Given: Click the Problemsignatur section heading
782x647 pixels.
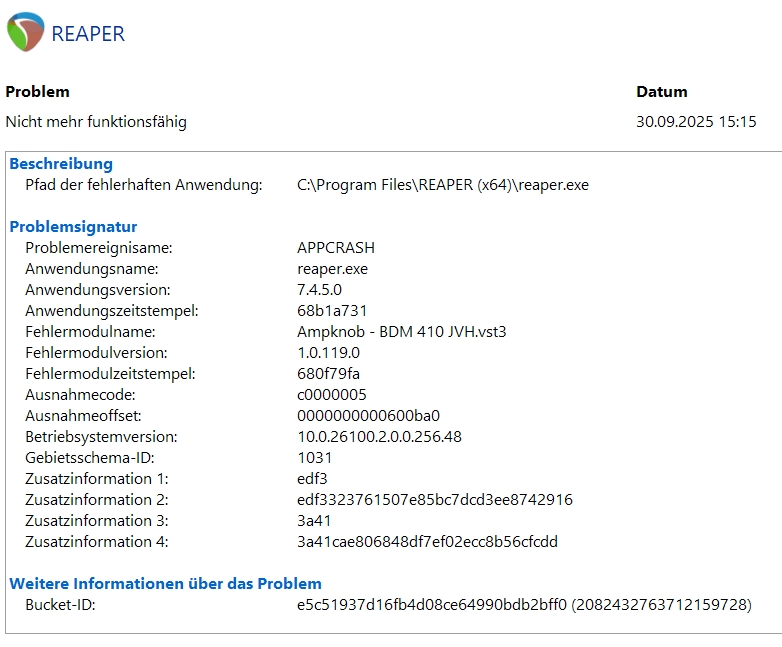Looking at the screenshot, I should click(73, 227).
